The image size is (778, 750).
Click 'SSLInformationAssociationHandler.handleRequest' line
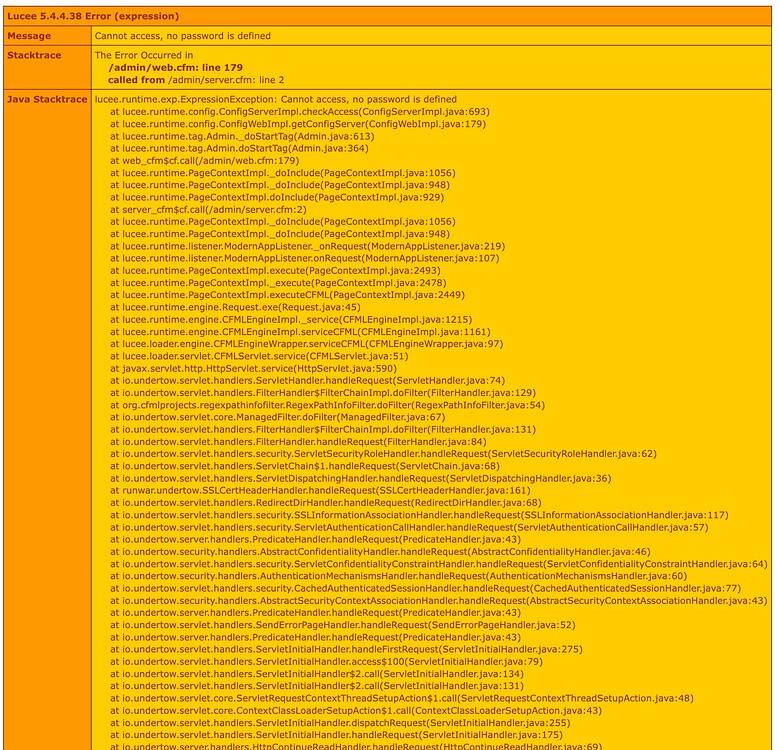[x=419, y=515]
